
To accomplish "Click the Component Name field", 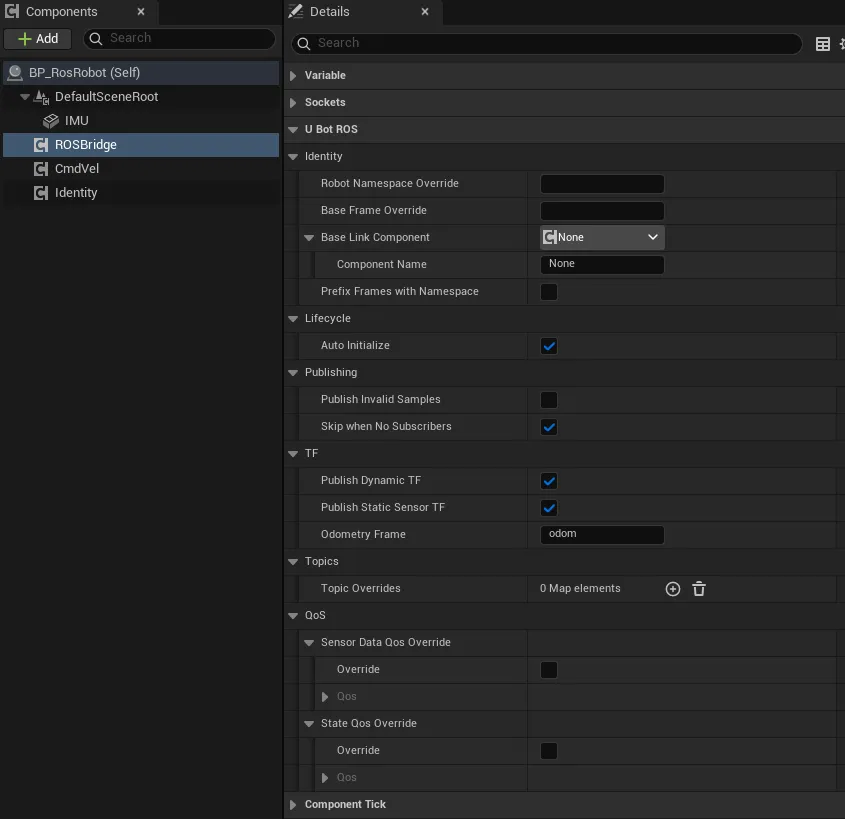I will [602, 265].
